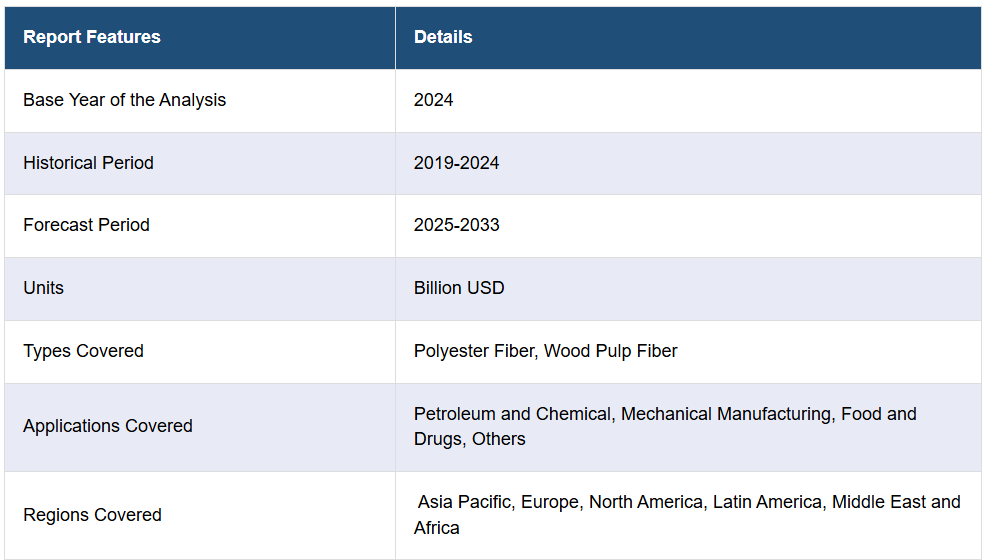Image resolution: width=988 pixels, height=560 pixels.
Task: Click the Wood Pulp Fiber text
Action: coord(610,351)
